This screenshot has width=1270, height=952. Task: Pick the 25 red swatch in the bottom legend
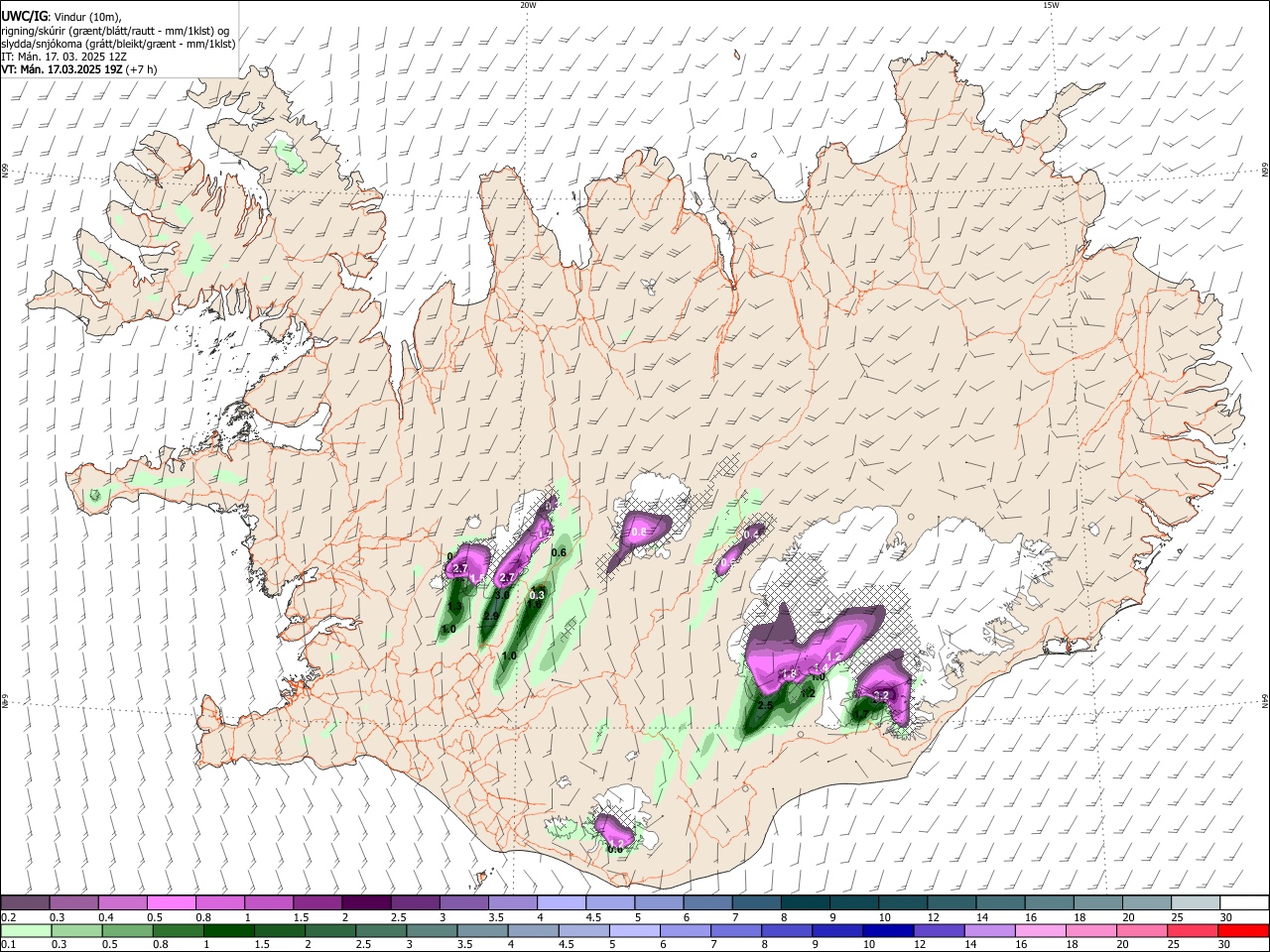[x=1193, y=930]
